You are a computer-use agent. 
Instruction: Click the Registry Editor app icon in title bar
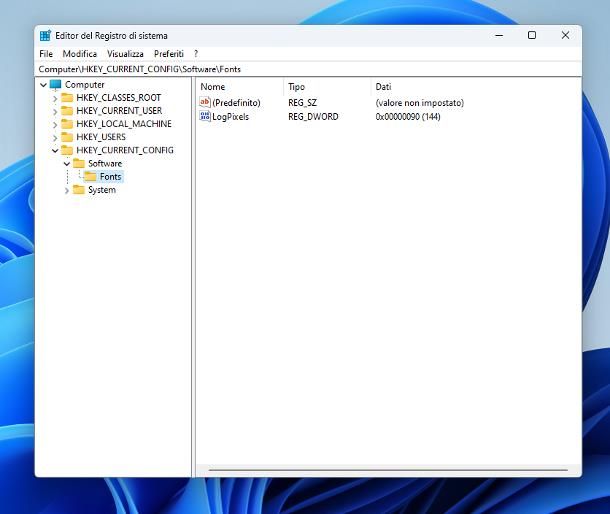[x=45, y=35]
